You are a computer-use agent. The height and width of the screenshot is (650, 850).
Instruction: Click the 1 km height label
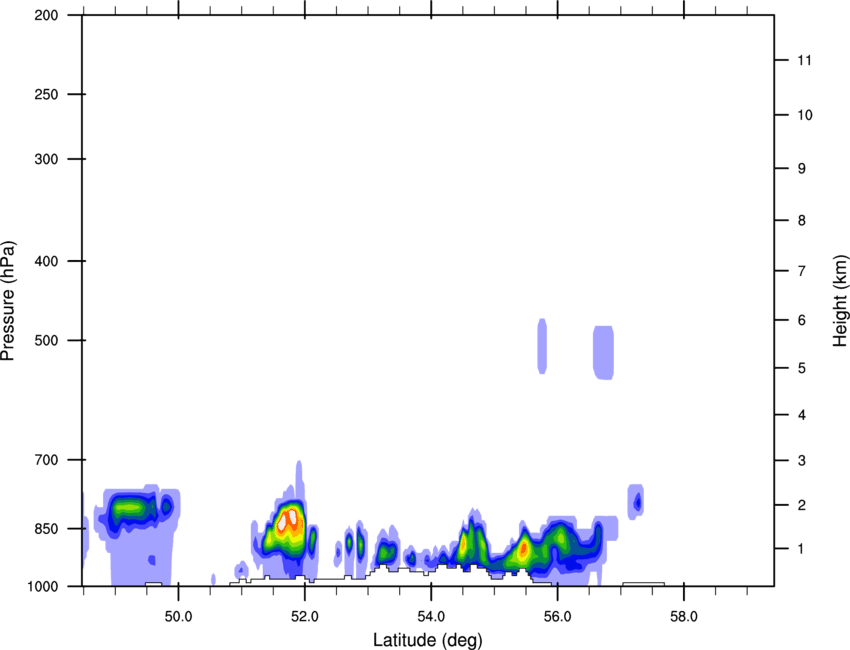801,549
